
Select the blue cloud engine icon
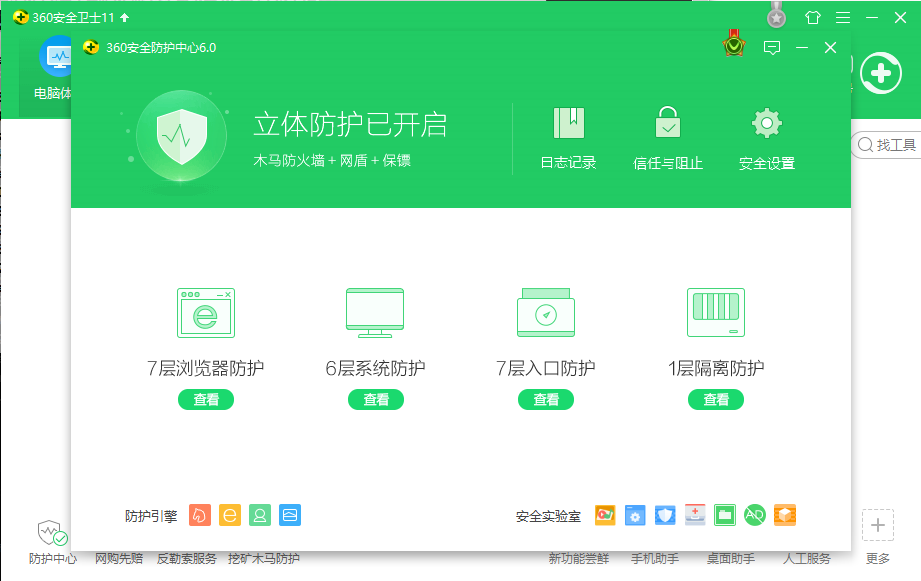[x=290, y=515]
